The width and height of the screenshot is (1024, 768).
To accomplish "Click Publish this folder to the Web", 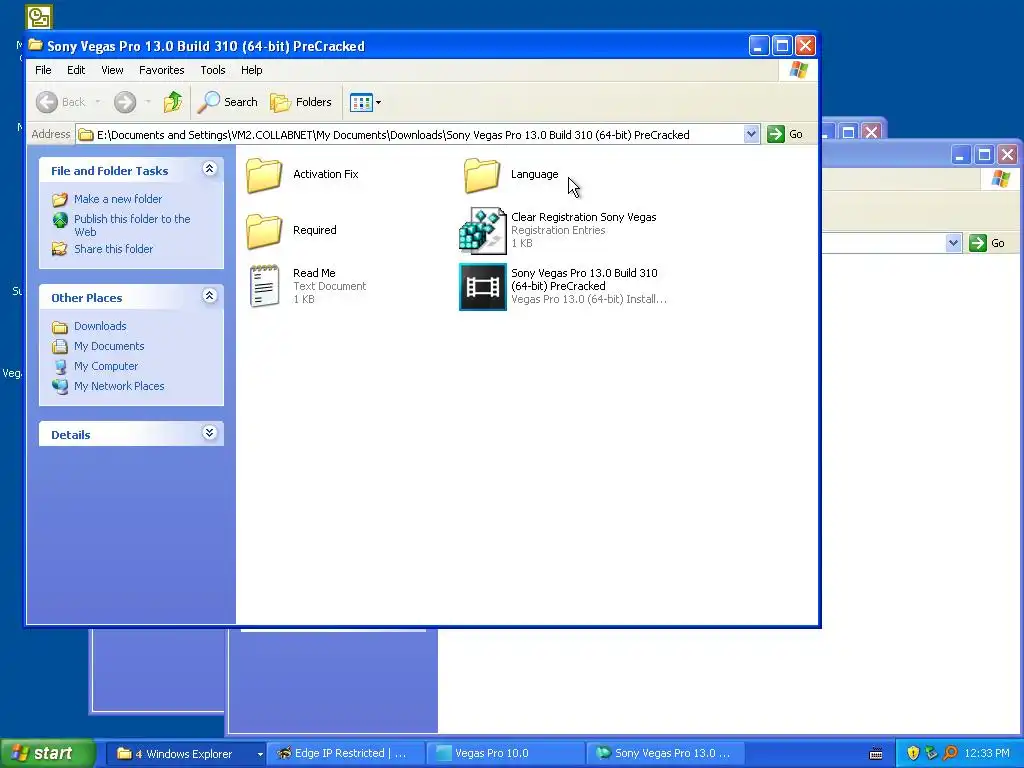I will (x=132, y=225).
